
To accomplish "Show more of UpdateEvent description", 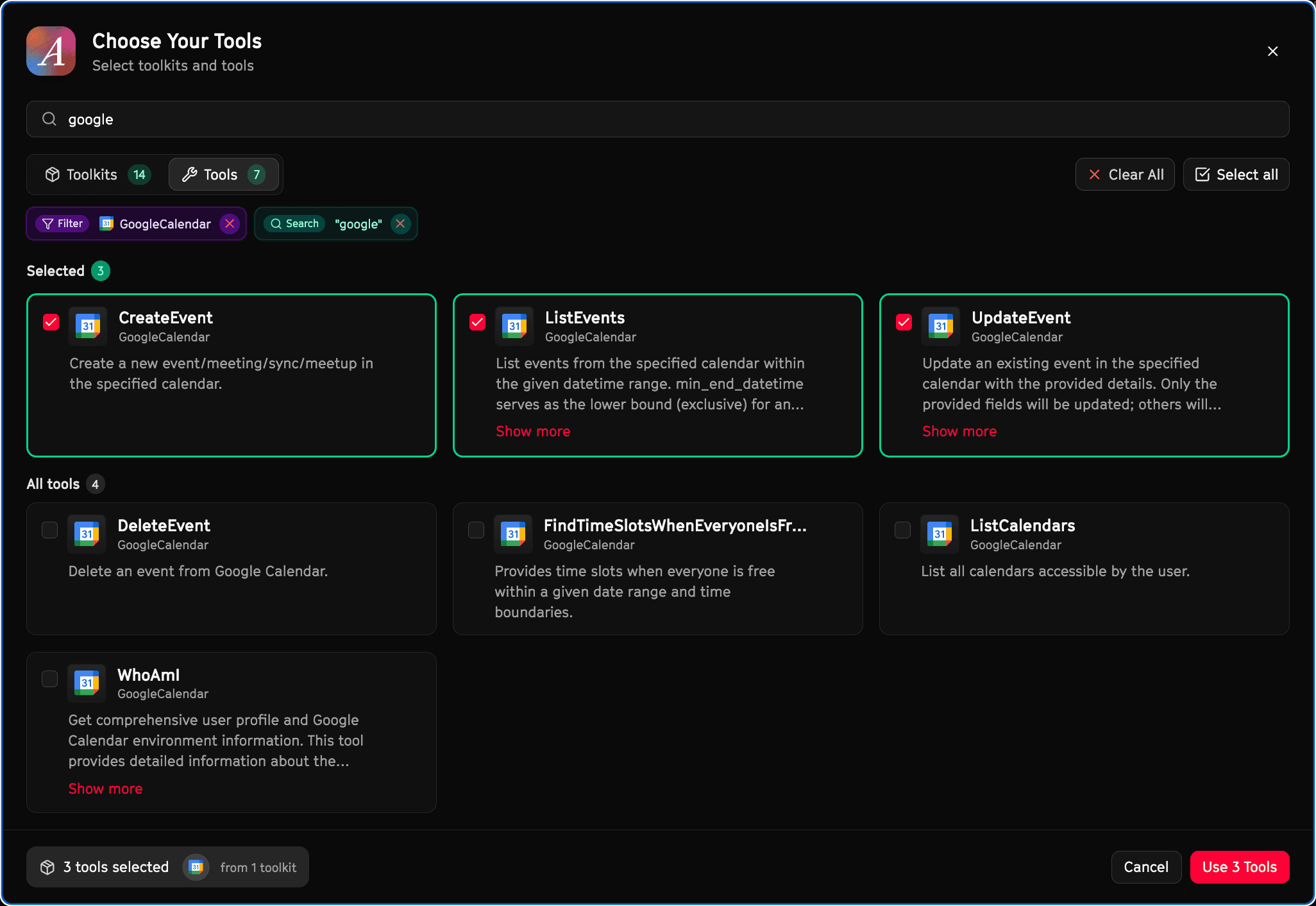I will [959, 431].
